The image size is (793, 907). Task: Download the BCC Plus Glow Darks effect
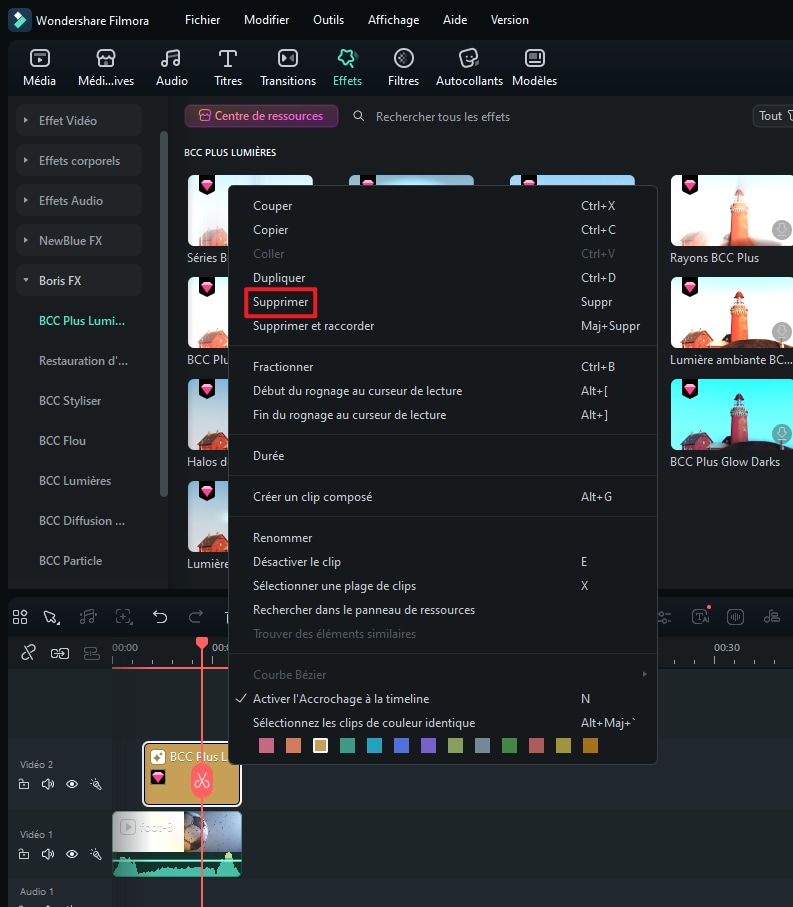[x=781, y=433]
